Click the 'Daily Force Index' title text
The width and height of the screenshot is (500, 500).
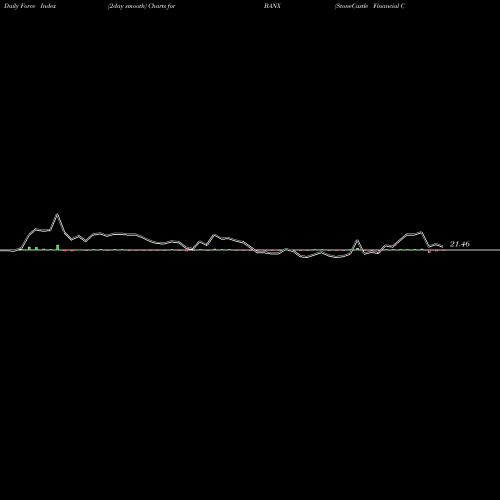coord(30,6)
